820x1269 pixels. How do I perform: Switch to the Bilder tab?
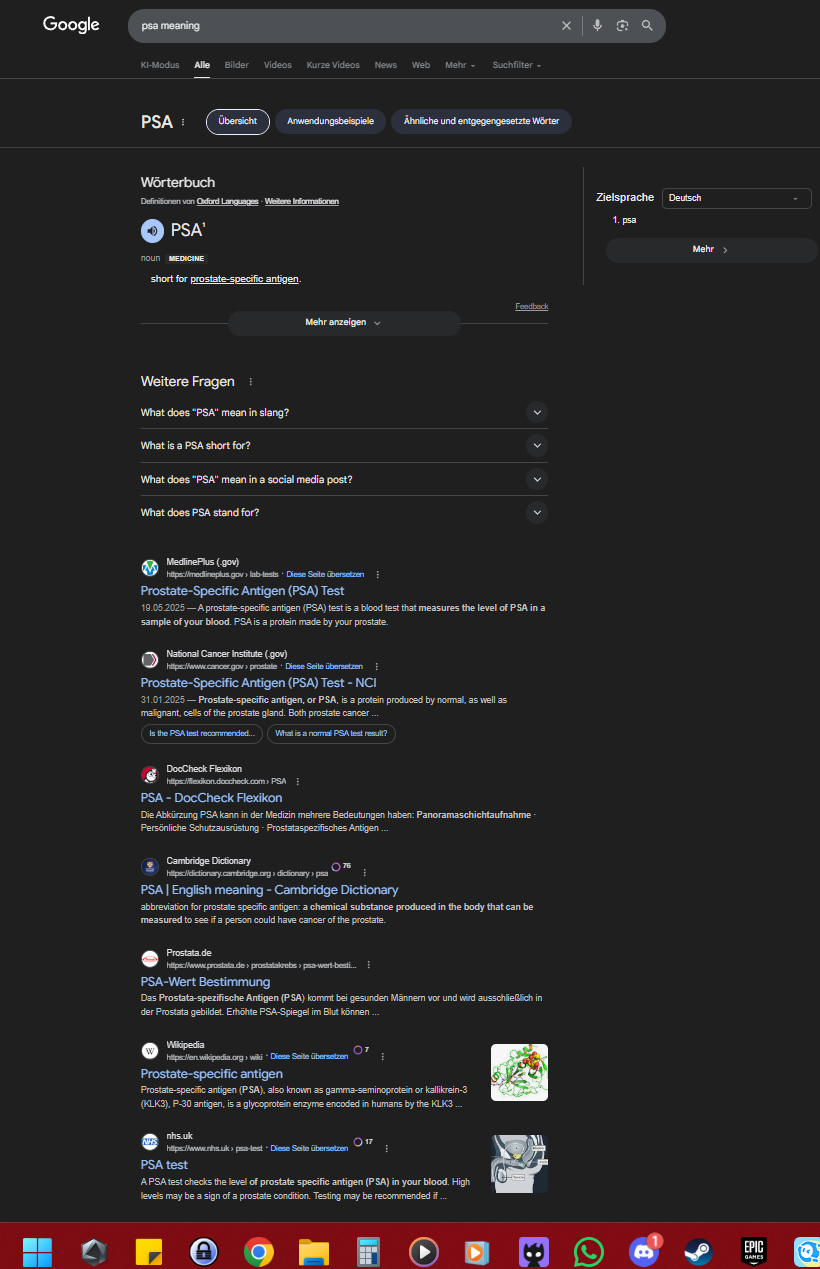[x=237, y=65]
